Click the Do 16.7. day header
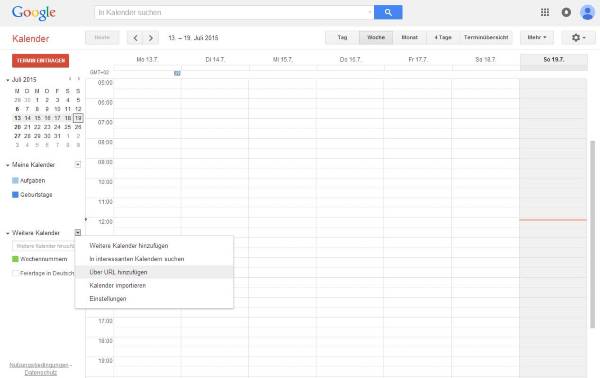Image resolution: width=600 pixels, height=378 pixels. pyautogui.click(x=350, y=60)
